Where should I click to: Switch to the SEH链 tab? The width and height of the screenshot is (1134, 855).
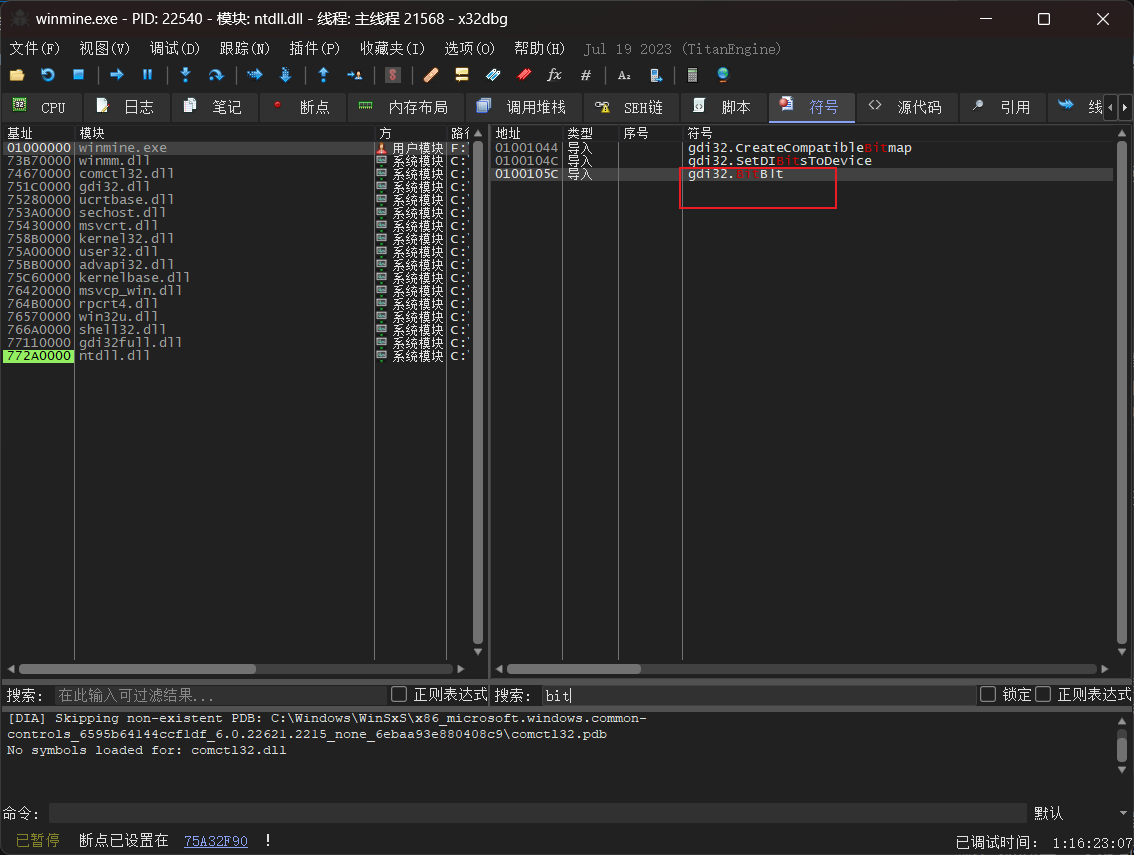coord(631,107)
